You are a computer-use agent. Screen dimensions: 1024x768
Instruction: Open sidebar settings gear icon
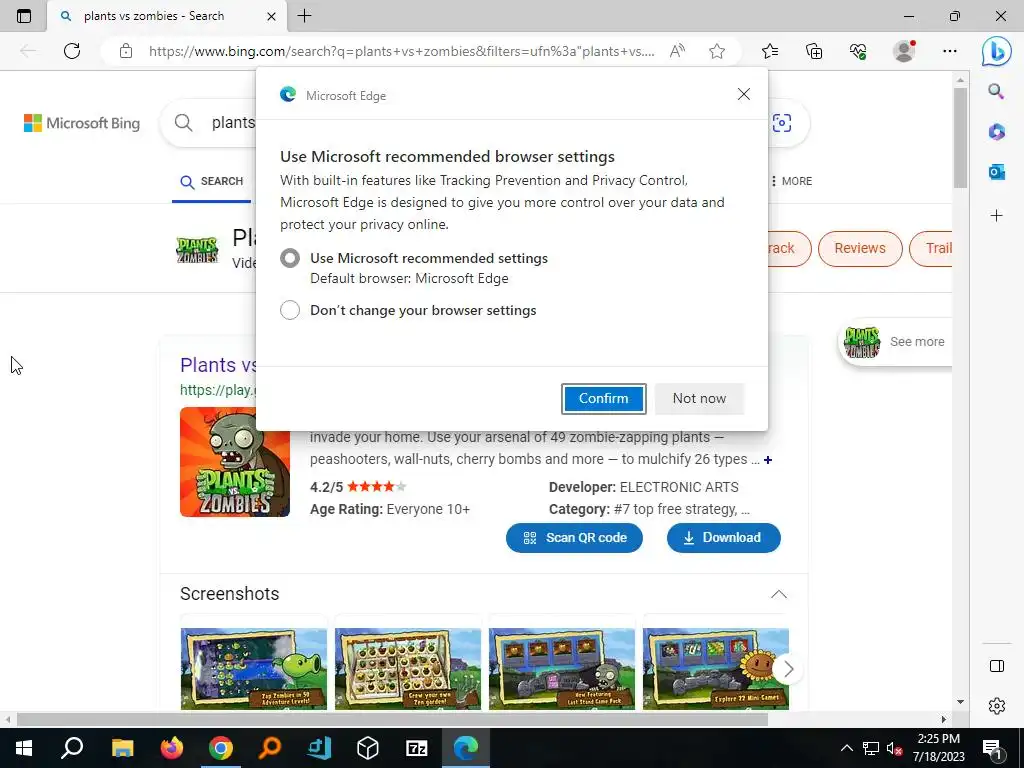point(997,706)
